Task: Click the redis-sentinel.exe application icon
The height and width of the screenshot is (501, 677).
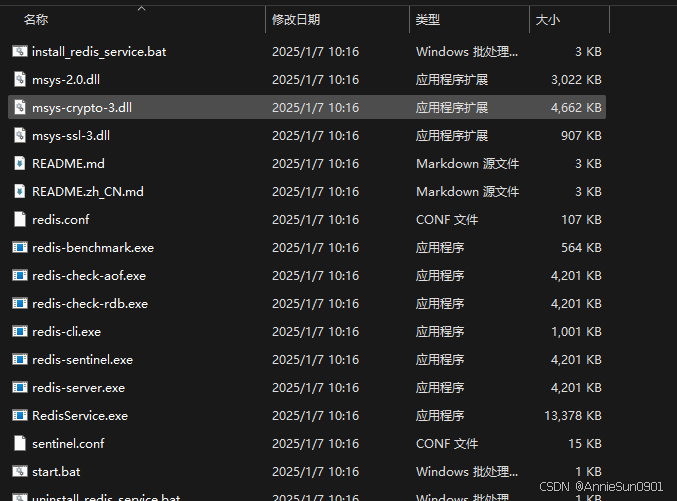Action: click(20, 359)
